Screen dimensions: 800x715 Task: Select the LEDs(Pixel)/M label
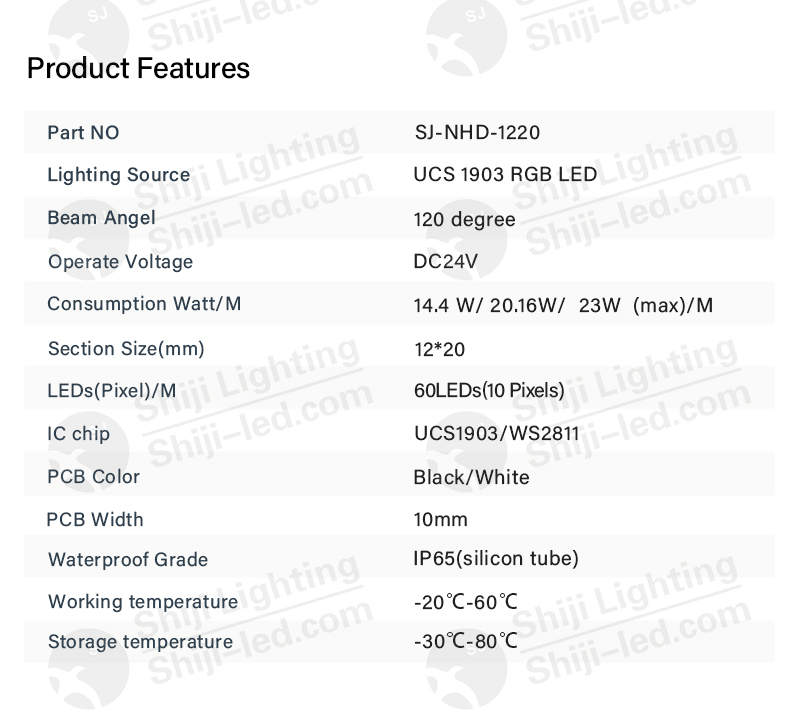click(x=112, y=391)
